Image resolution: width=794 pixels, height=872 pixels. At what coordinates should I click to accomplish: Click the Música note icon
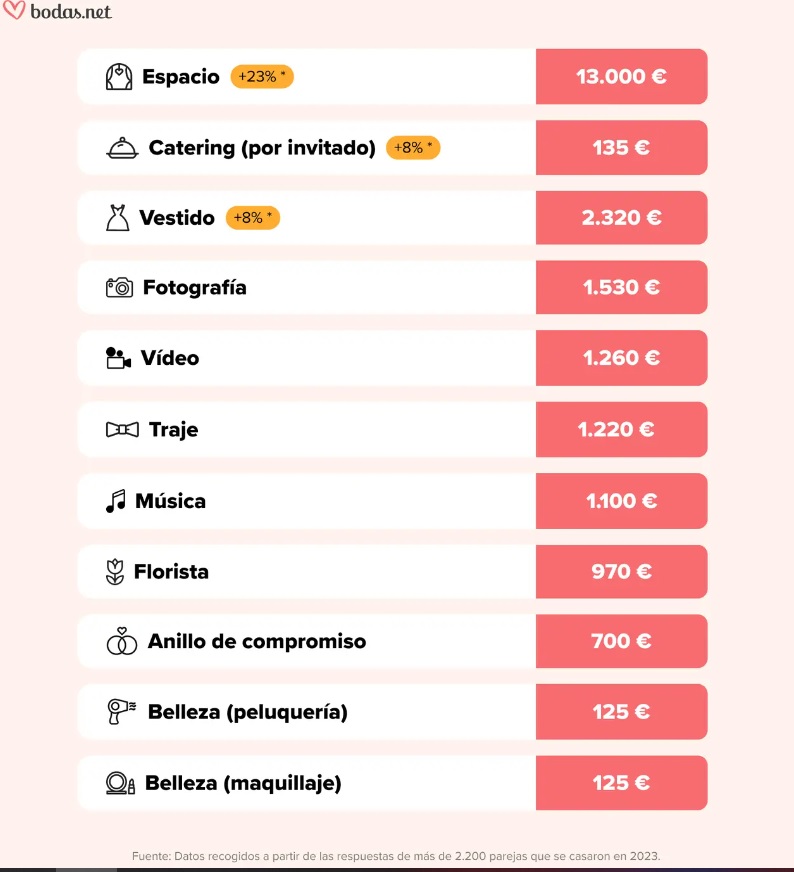(x=116, y=501)
